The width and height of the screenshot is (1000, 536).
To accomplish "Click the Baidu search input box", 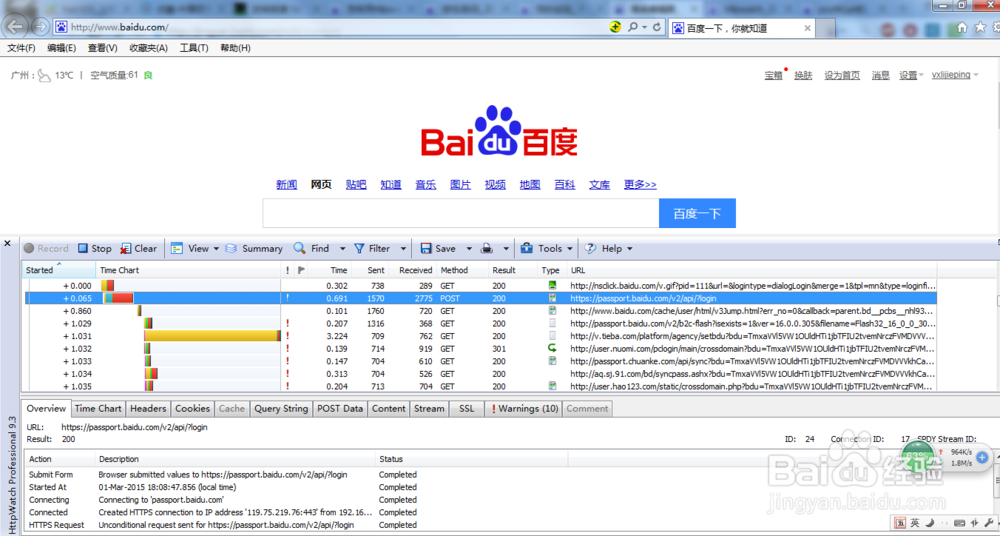I will click(460, 213).
